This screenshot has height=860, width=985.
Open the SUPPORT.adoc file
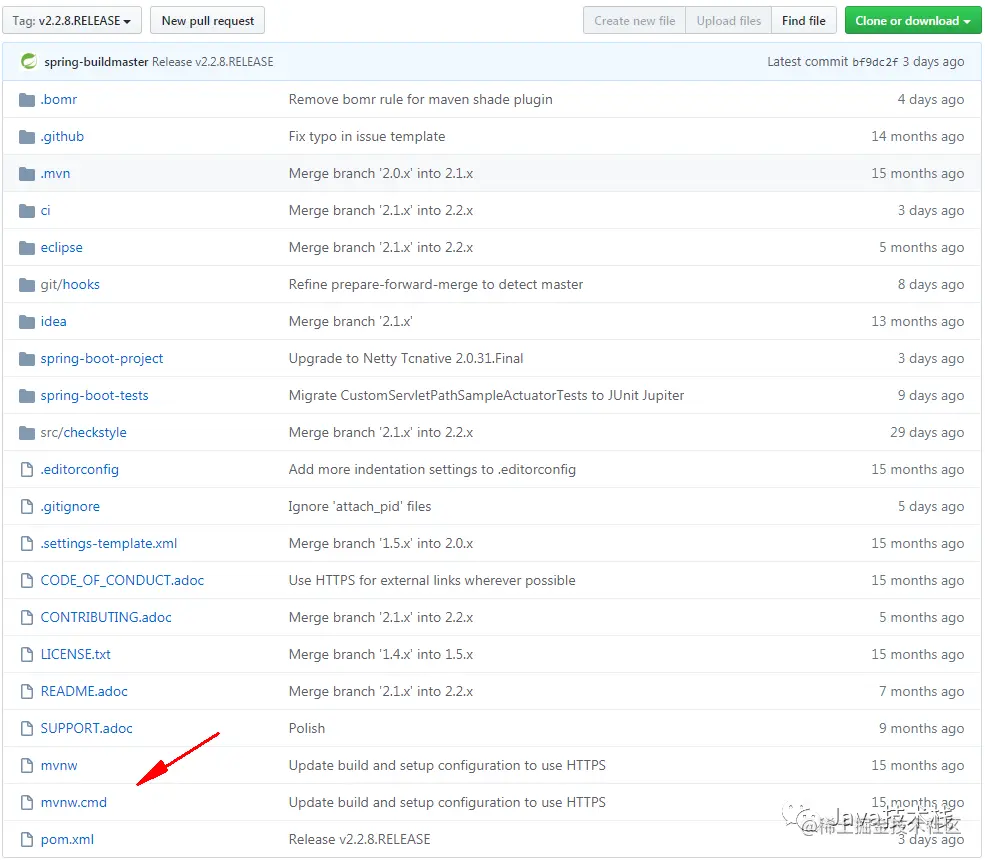[87, 729]
